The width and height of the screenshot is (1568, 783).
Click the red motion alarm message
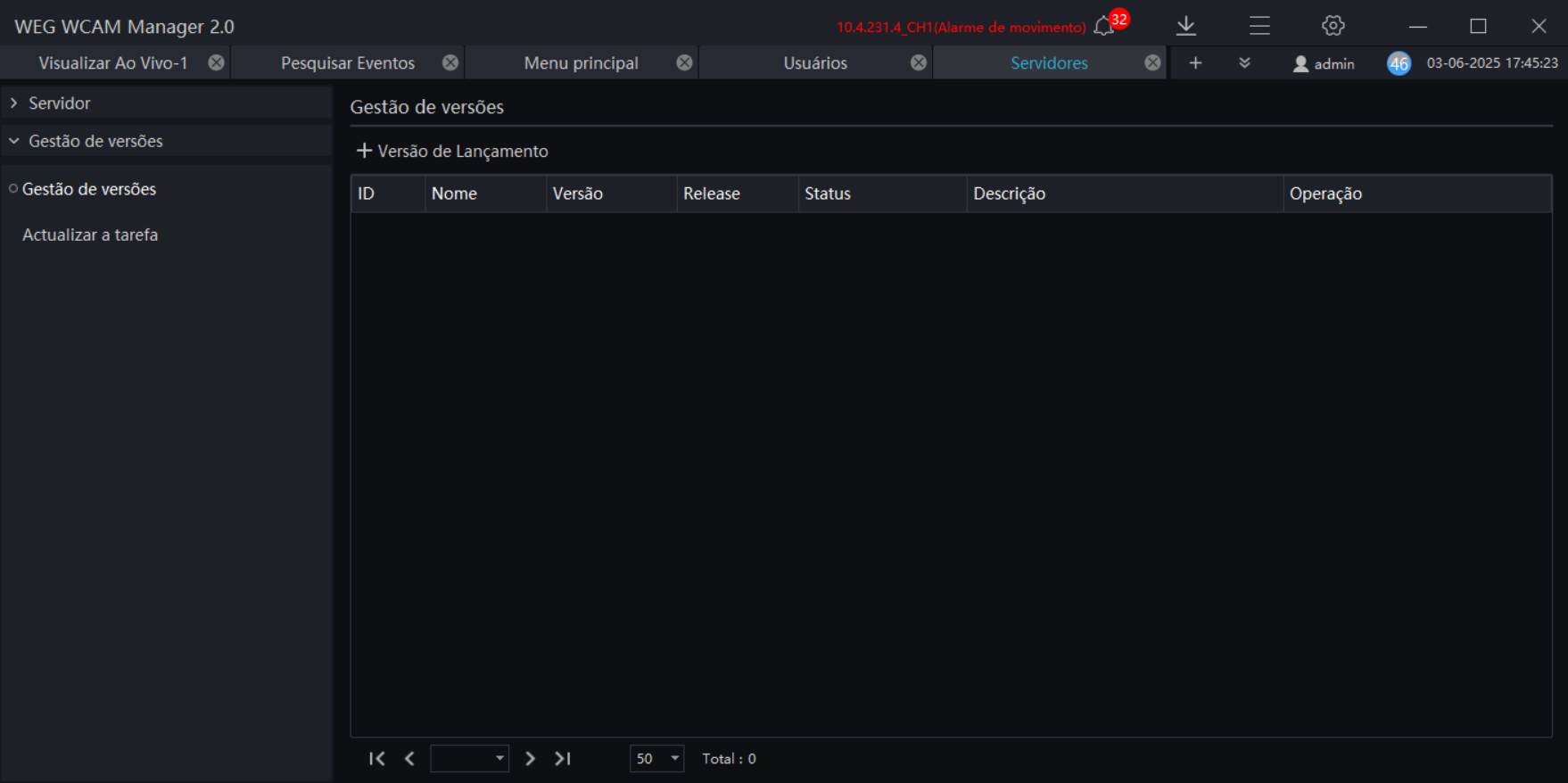click(961, 27)
